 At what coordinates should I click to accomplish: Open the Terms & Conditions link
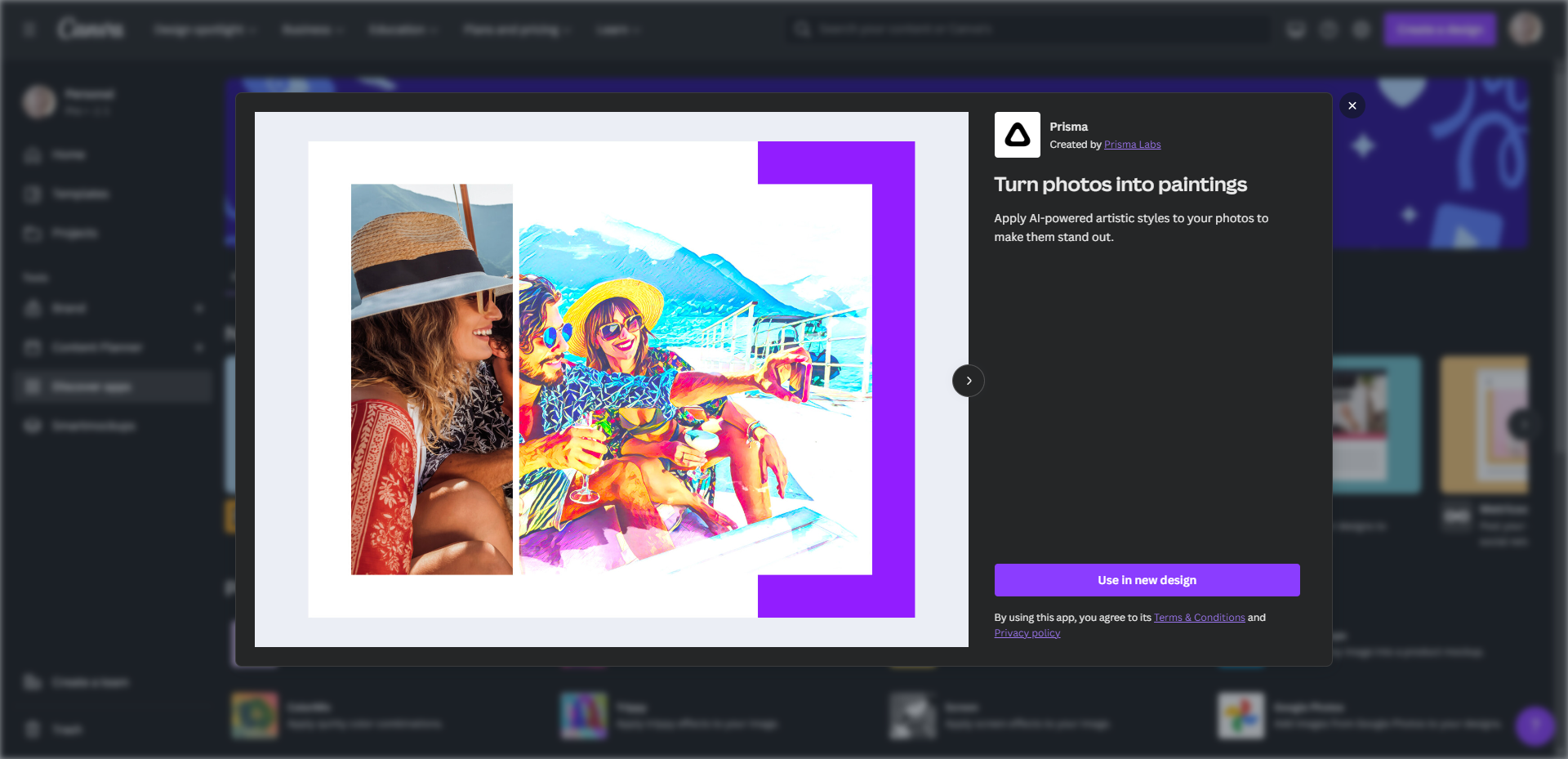[1199, 618]
